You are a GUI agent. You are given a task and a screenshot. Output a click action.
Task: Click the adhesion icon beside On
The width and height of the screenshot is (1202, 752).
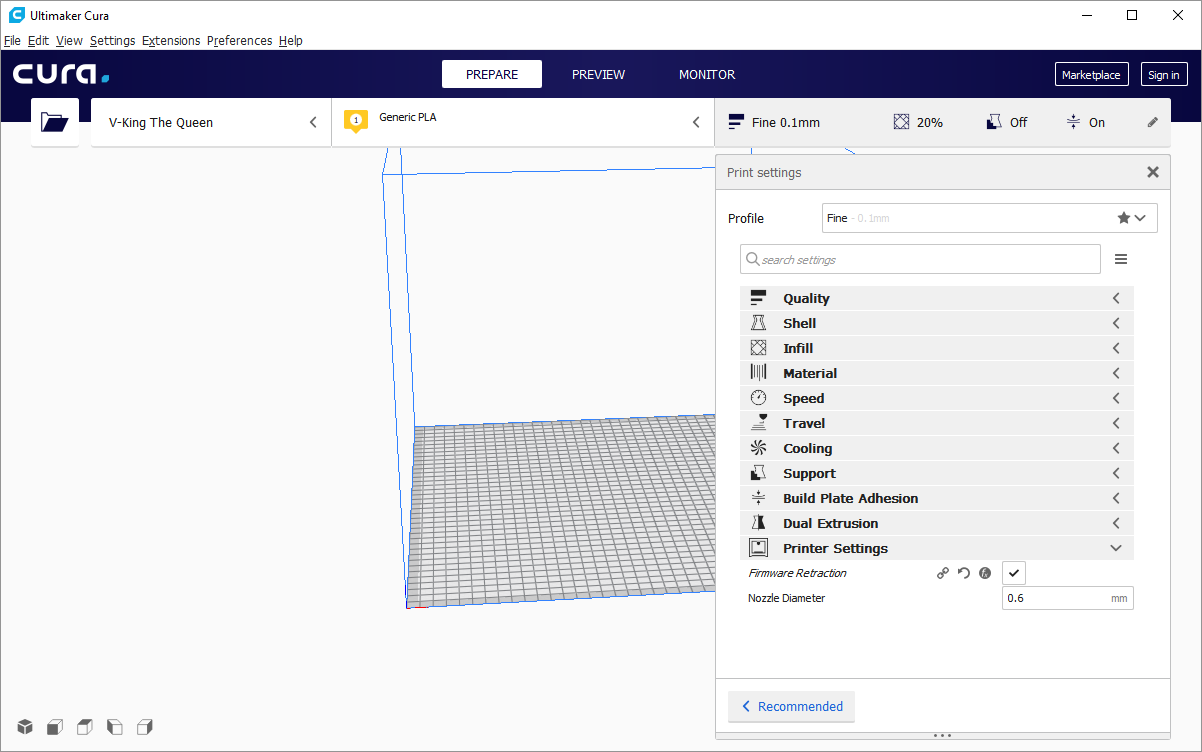coord(1073,122)
